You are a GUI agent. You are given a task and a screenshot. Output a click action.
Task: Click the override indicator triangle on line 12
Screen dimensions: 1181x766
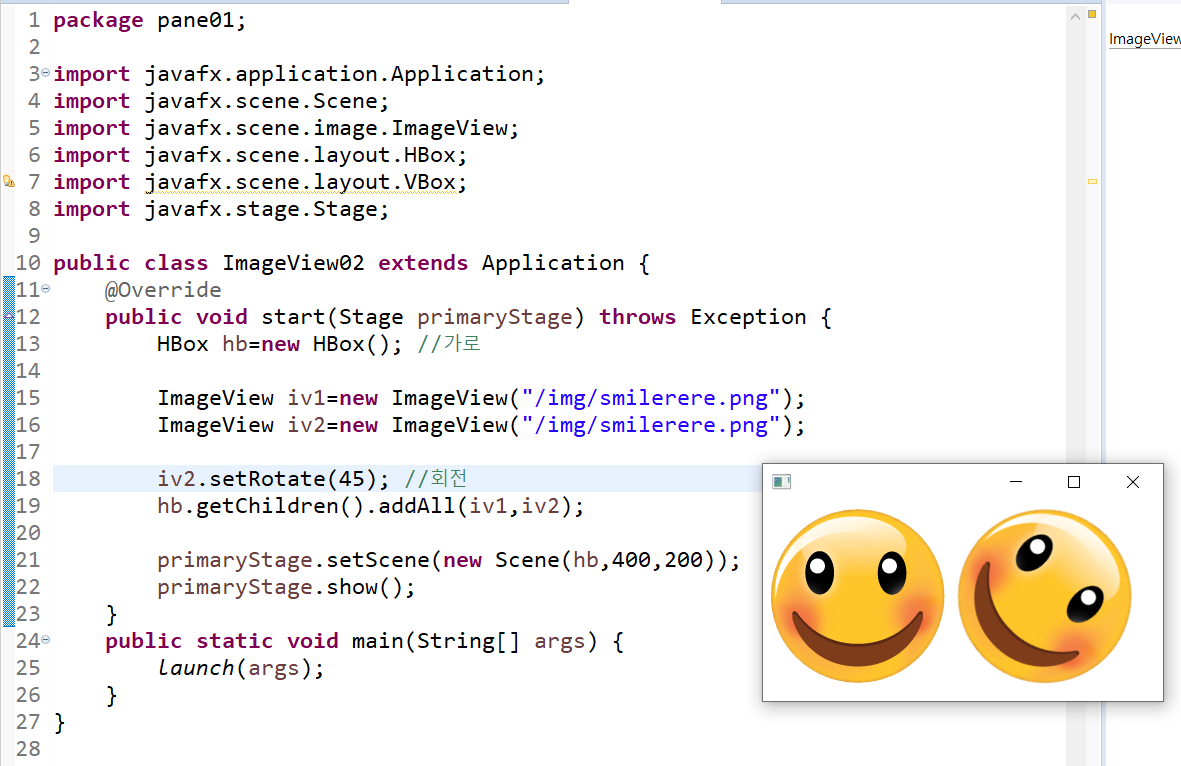click(x=9, y=316)
